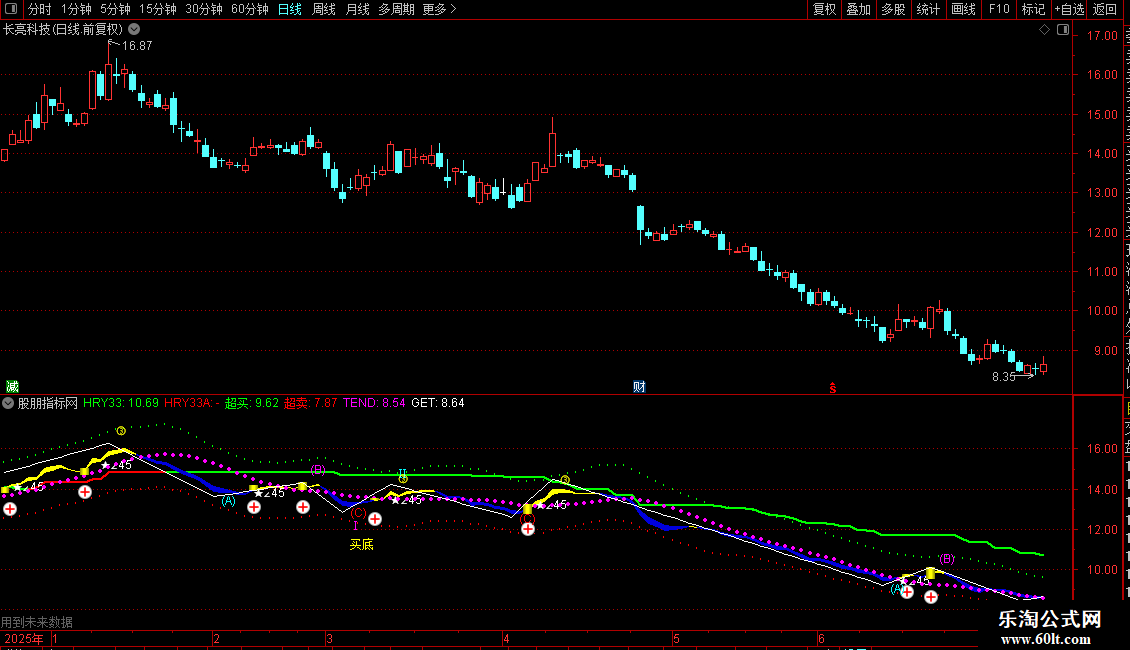Click month 2 marker on time axis
The image size is (1130, 650).
click(217, 638)
